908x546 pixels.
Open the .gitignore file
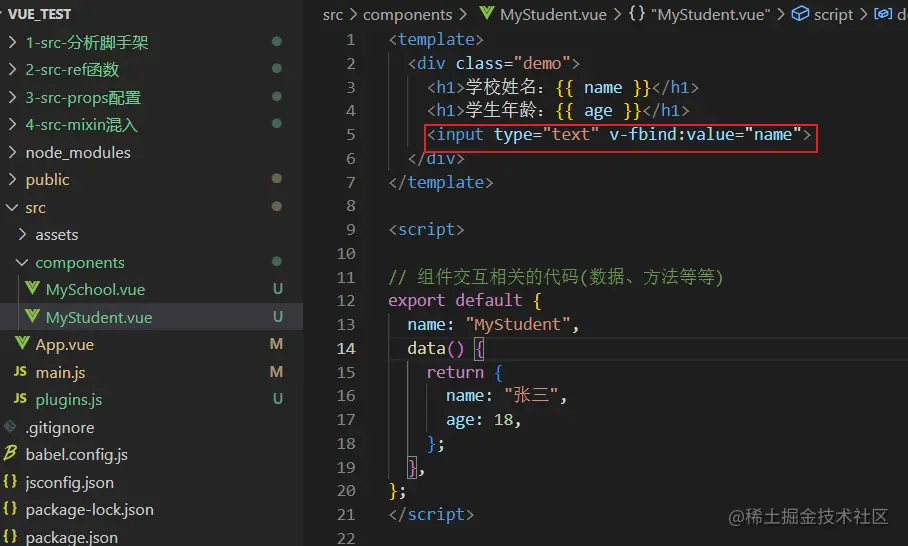coord(60,427)
